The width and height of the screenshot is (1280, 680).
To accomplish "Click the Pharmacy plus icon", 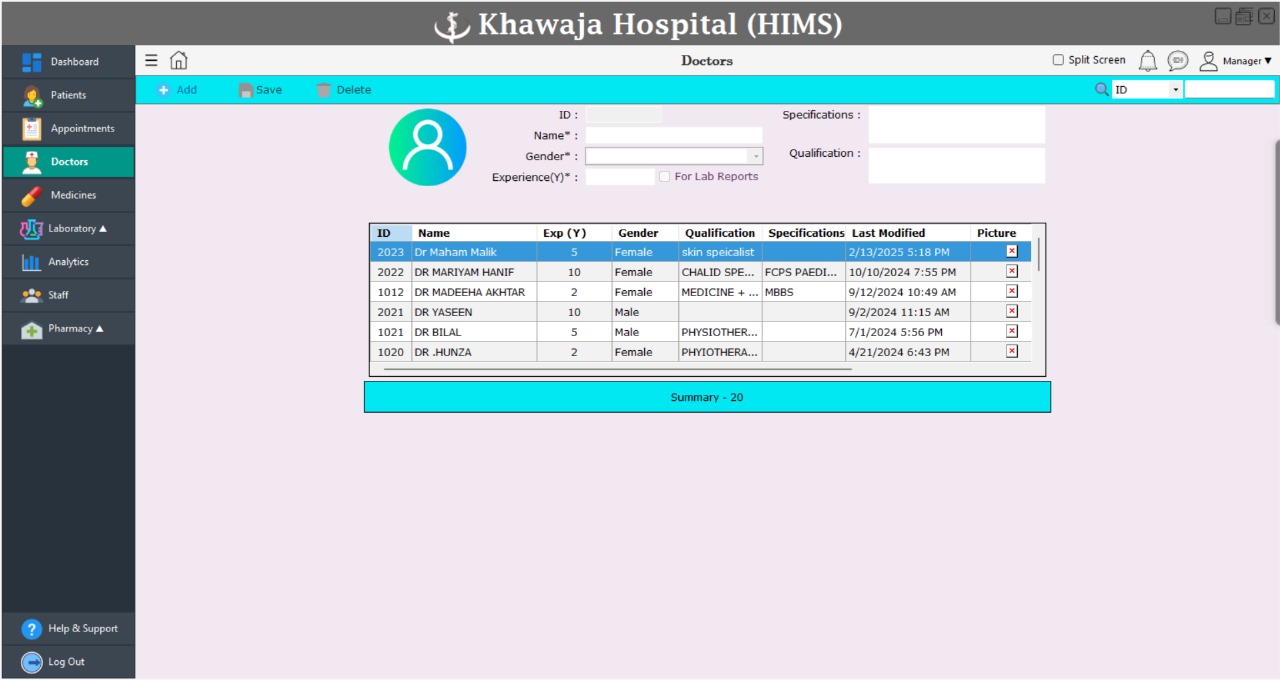I will [x=32, y=329].
